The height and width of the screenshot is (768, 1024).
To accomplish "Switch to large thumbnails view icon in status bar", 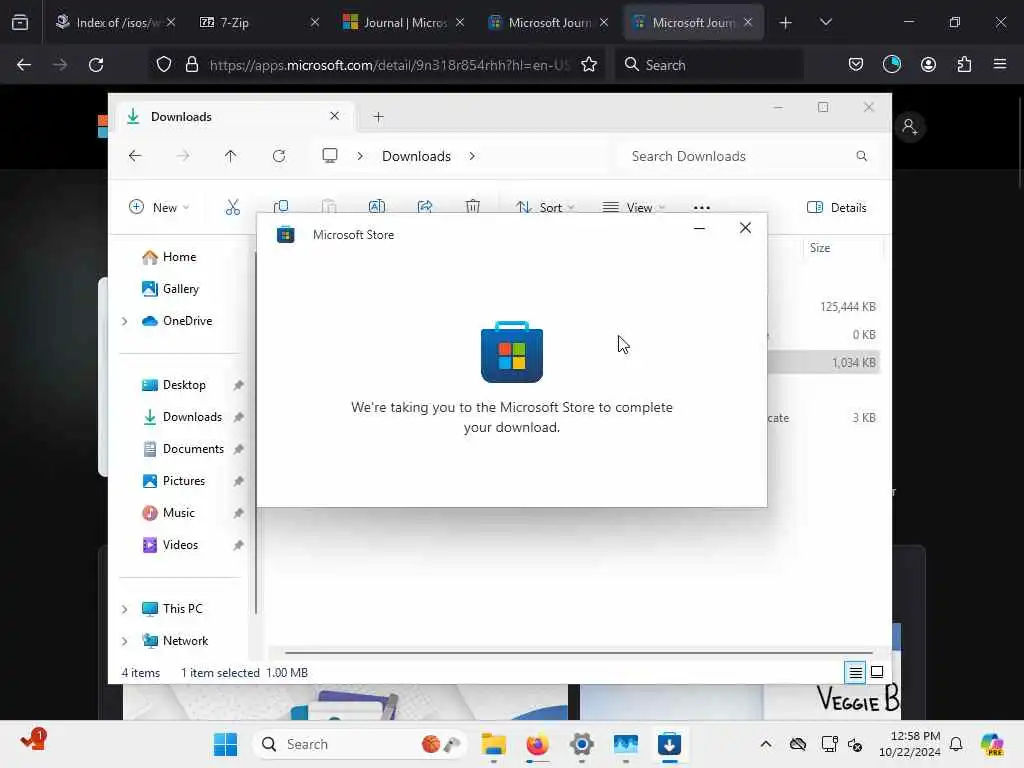I will tap(877, 672).
